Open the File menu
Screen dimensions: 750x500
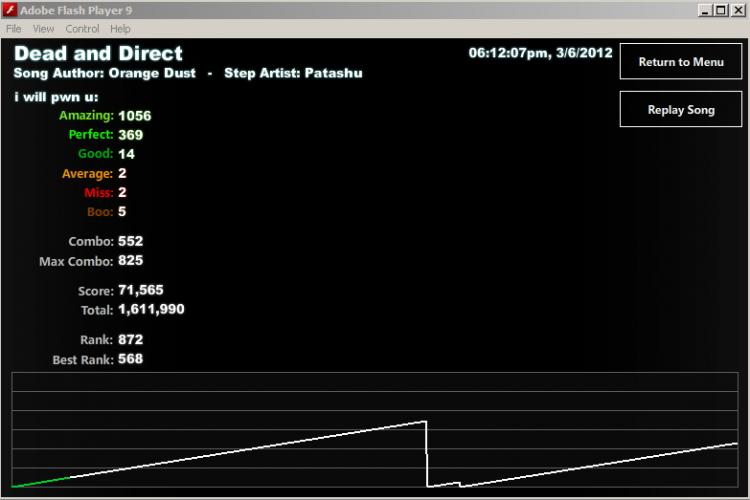[x=13, y=29]
